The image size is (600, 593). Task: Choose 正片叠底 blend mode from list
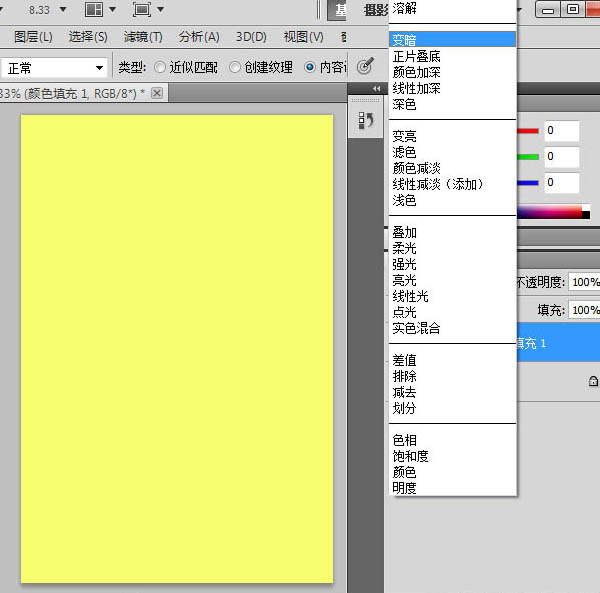(416, 56)
